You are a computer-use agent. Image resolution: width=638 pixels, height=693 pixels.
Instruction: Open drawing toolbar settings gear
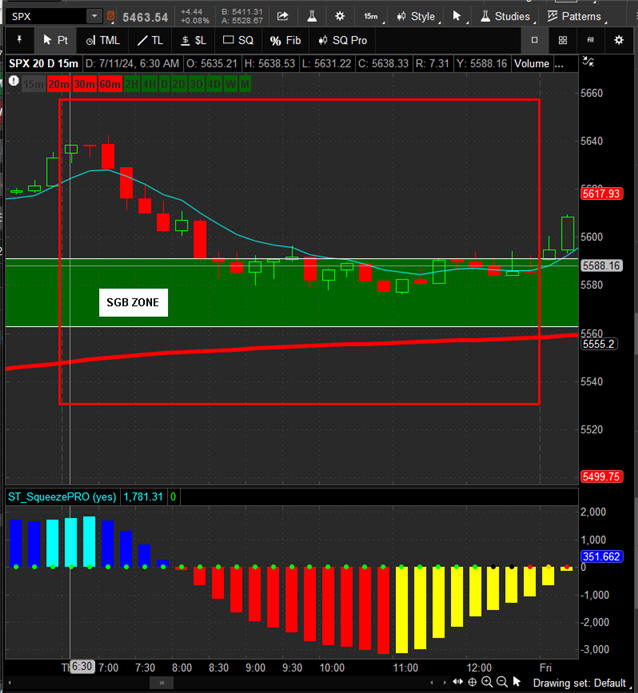pyautogui.click(x=619, y=40)
